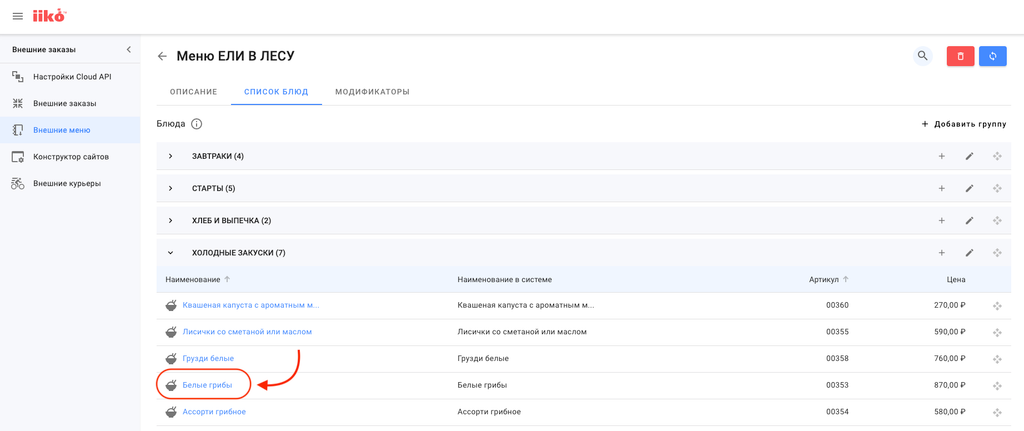Edit the ЗАВТРАКИ group with pencil

point(969,156)
